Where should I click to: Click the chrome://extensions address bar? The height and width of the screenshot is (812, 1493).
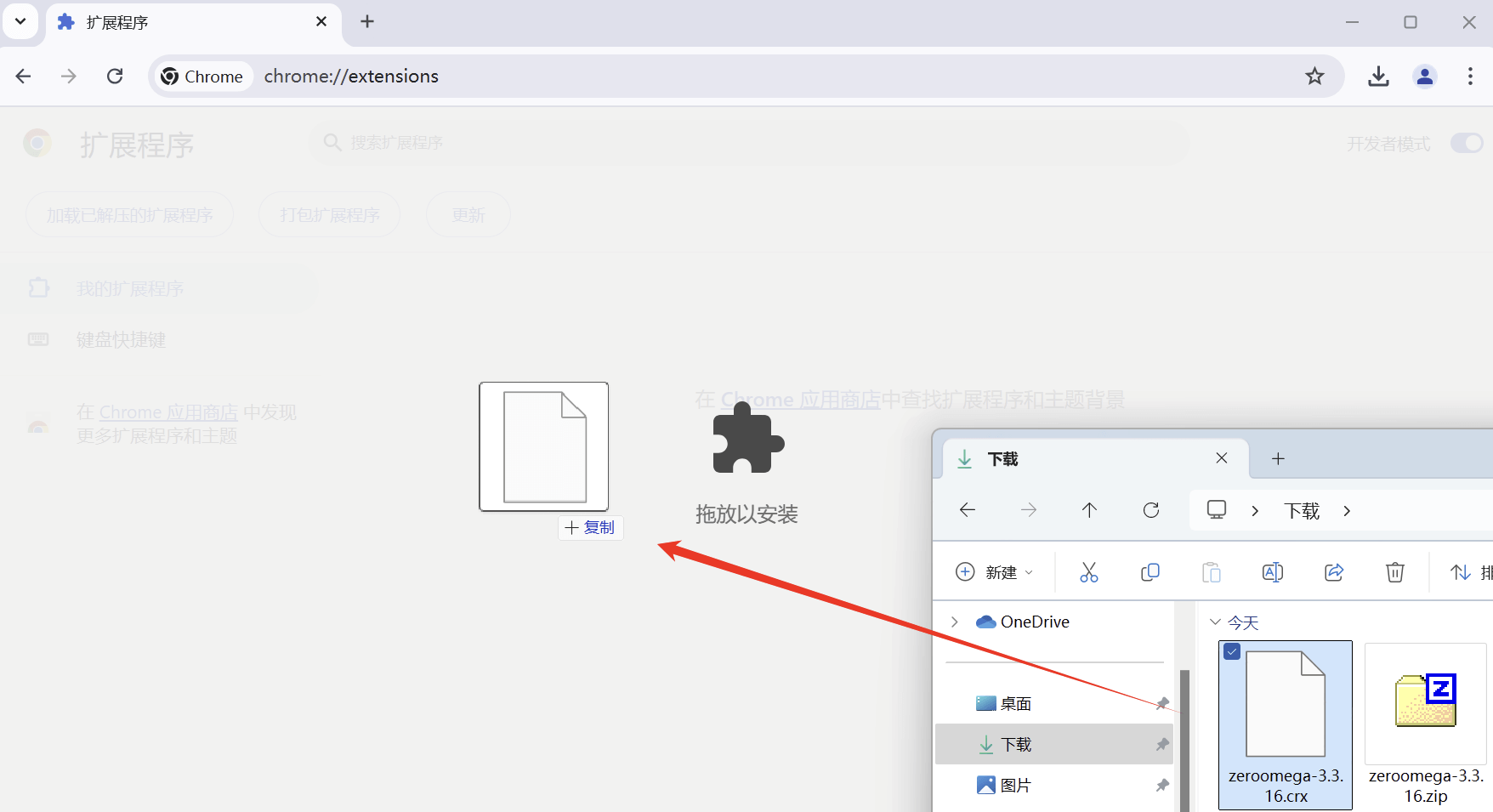click(x=746, y=77)
